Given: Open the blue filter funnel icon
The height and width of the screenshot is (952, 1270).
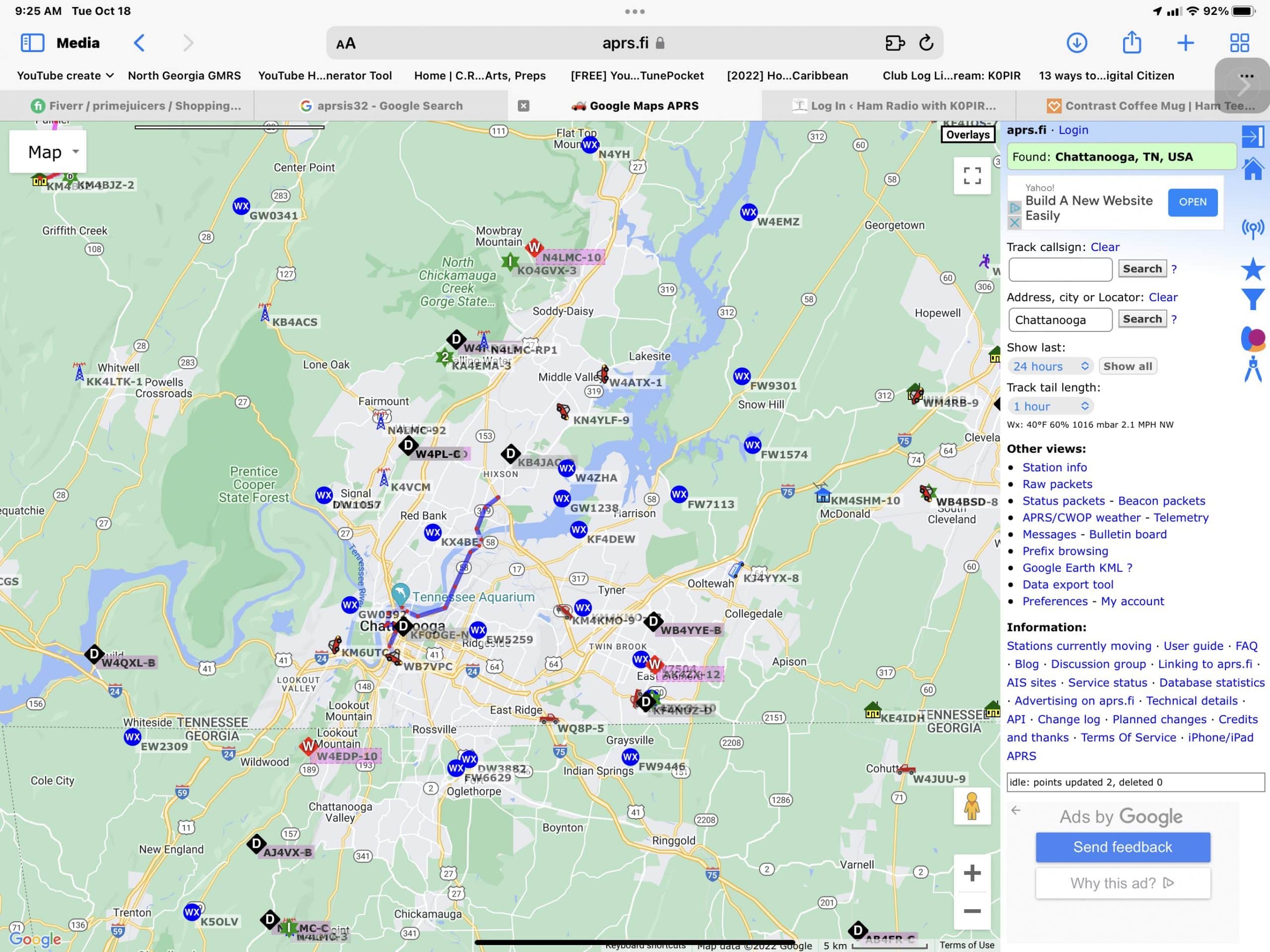Looking at the screenshot, I should (x=1252, y=299).
